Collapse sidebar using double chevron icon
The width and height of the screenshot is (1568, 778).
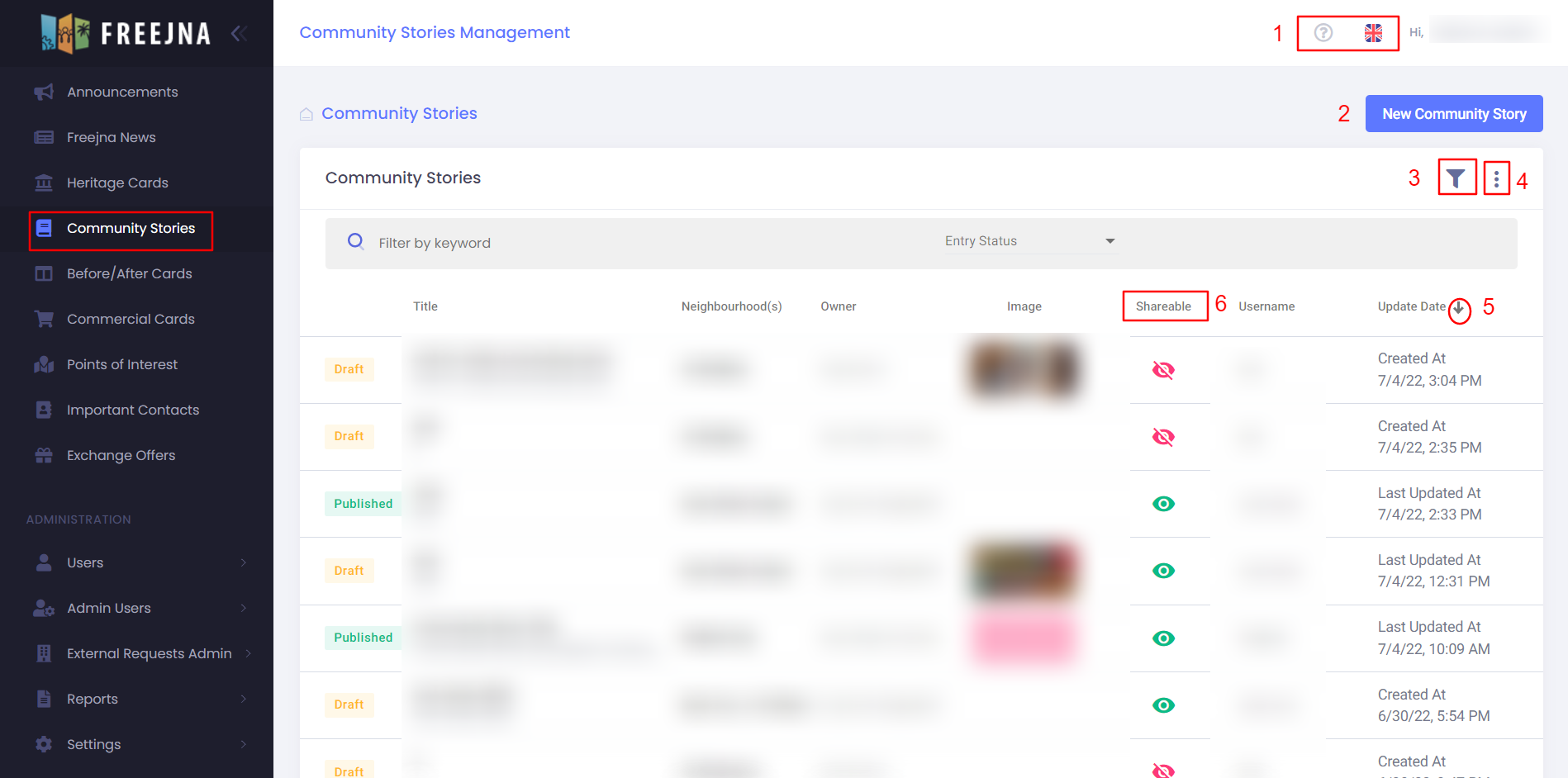(x=239, y=33)
